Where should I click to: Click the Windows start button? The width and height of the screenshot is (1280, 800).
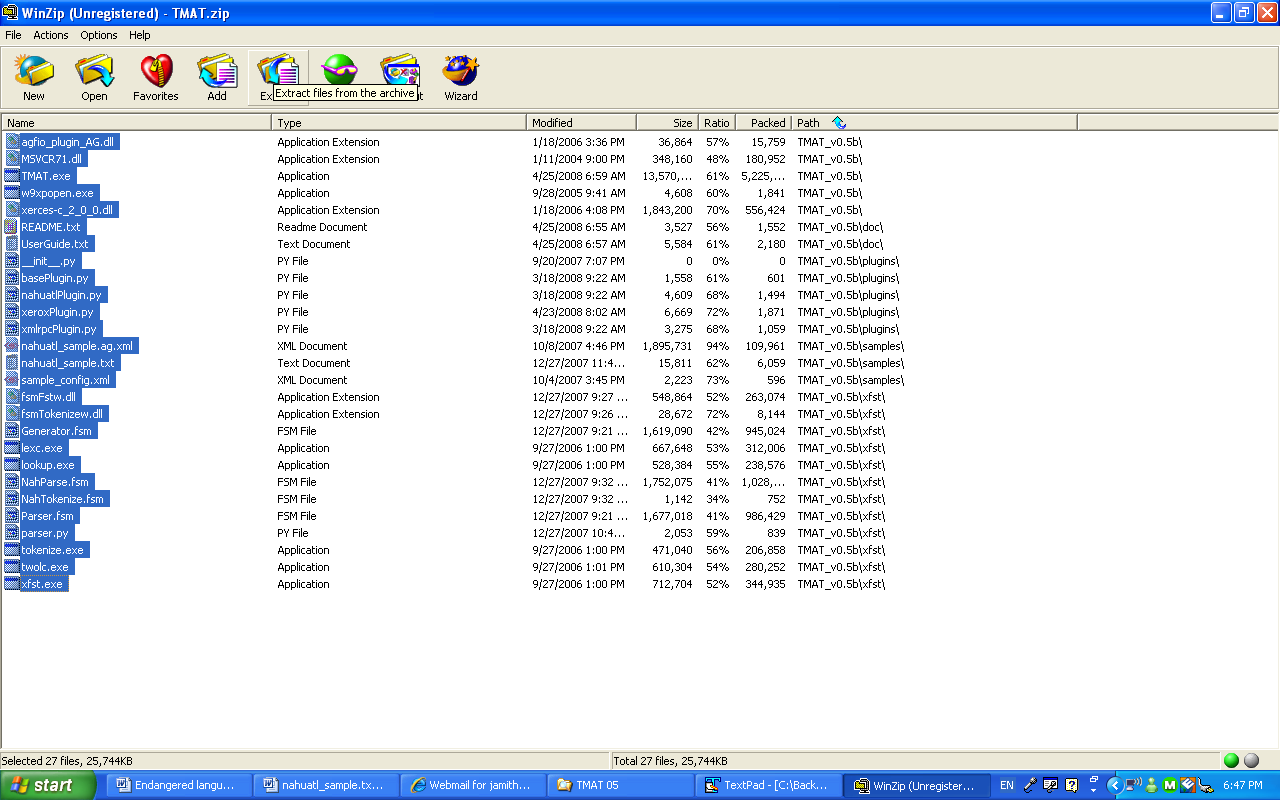[48, 785]
